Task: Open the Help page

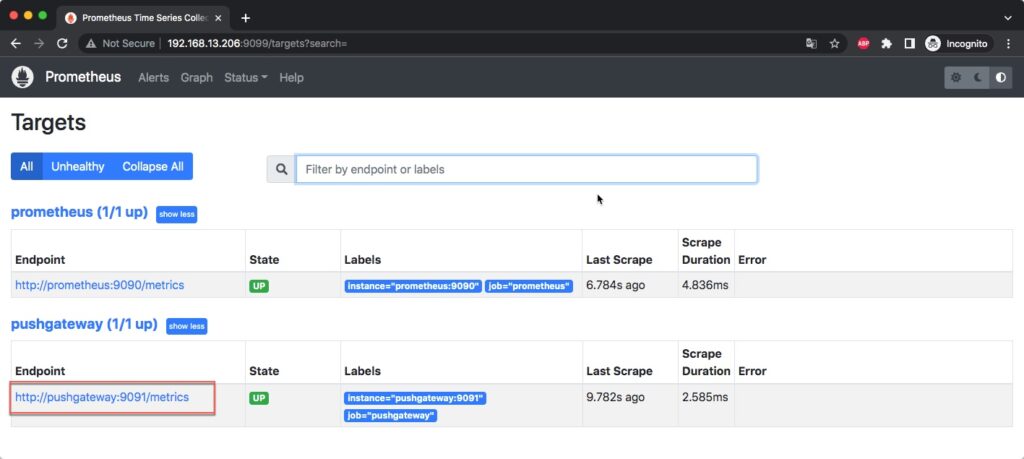Action: [291, 78]
